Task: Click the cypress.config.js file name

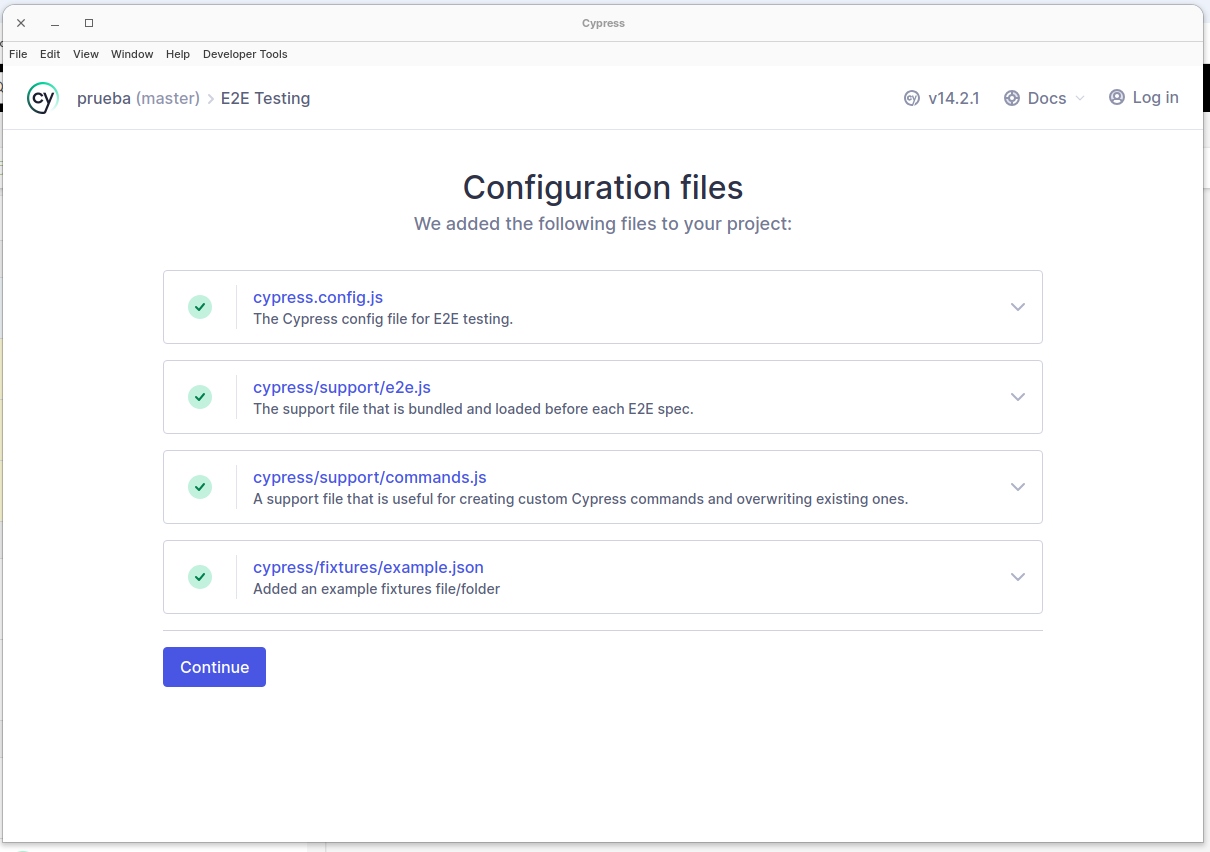Action: [x=318, y=297]
